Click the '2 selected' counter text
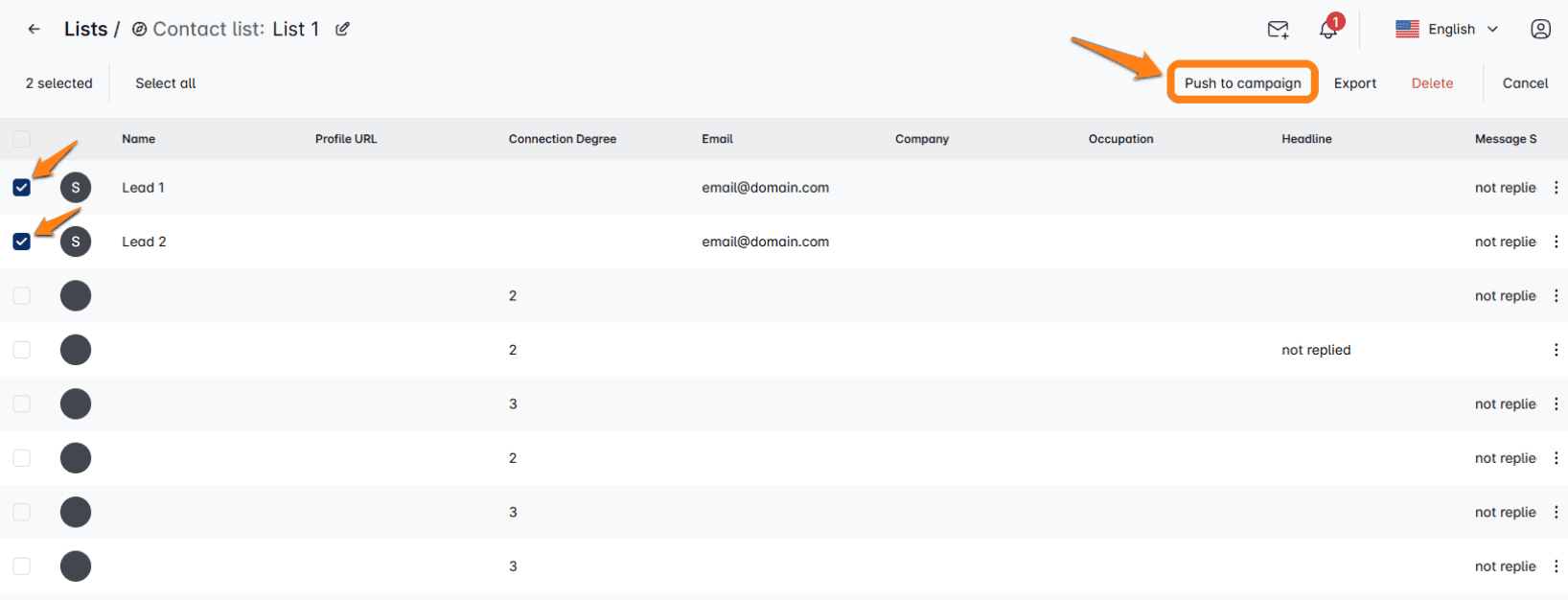This screenshot has height=600, width=1568. point(58,83)
